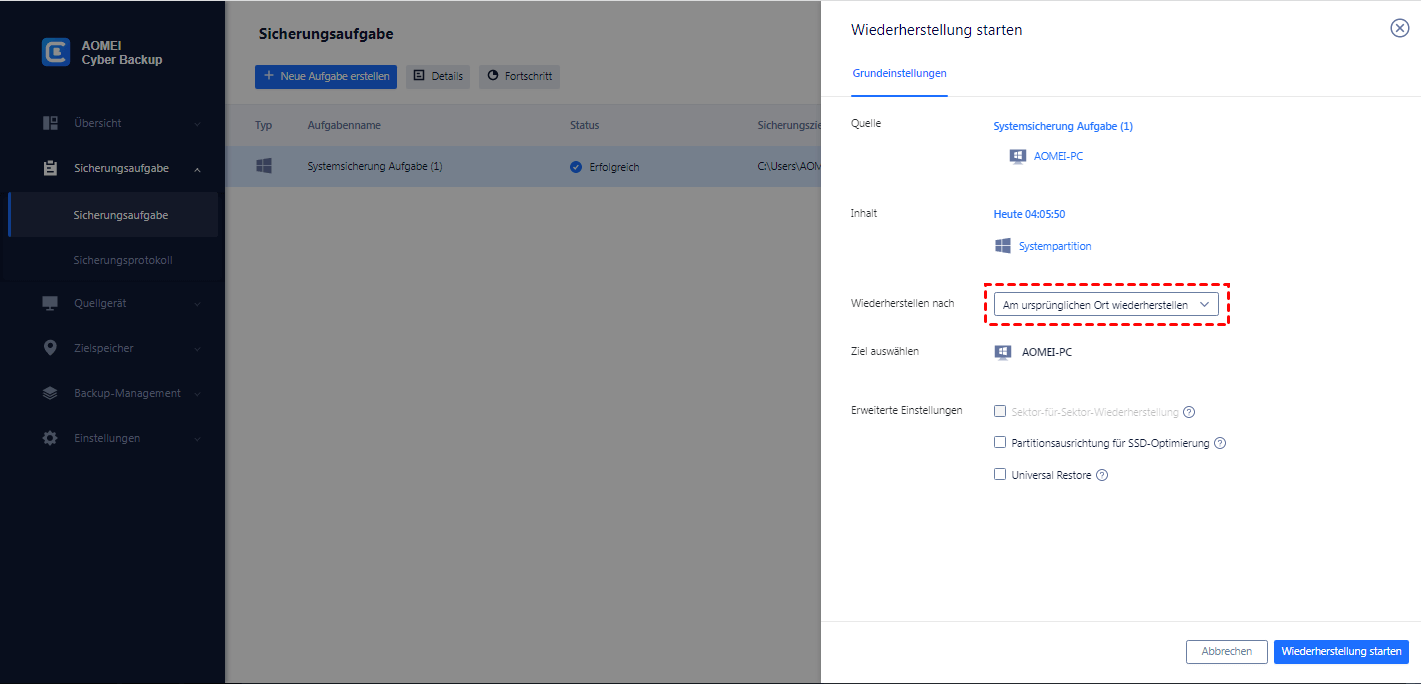This screenshot has width=1421, height=684.
Task: Click the Backup-Management layers icon
Action: pos(50,393)
